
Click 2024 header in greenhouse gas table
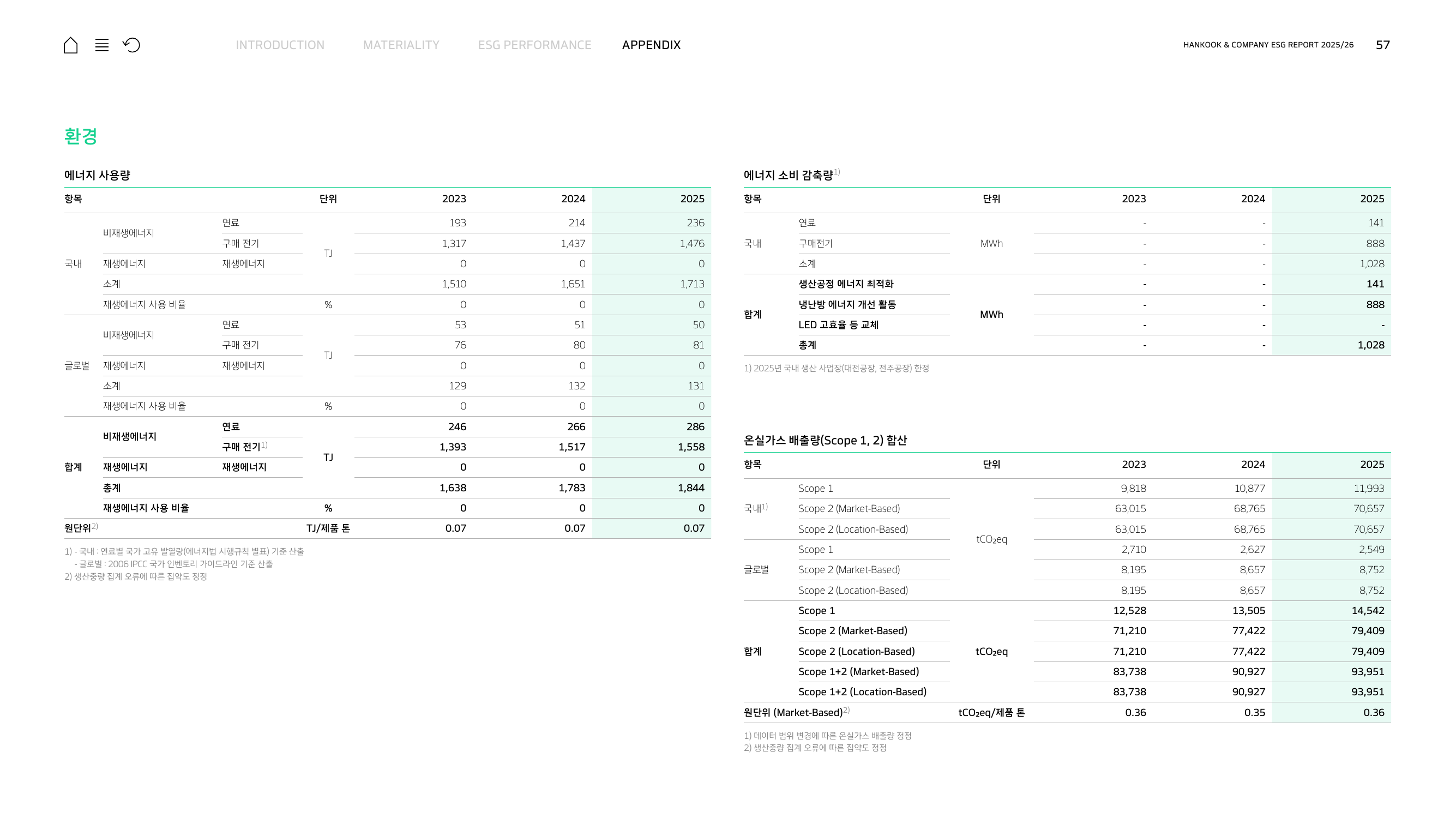[1253, 464]
